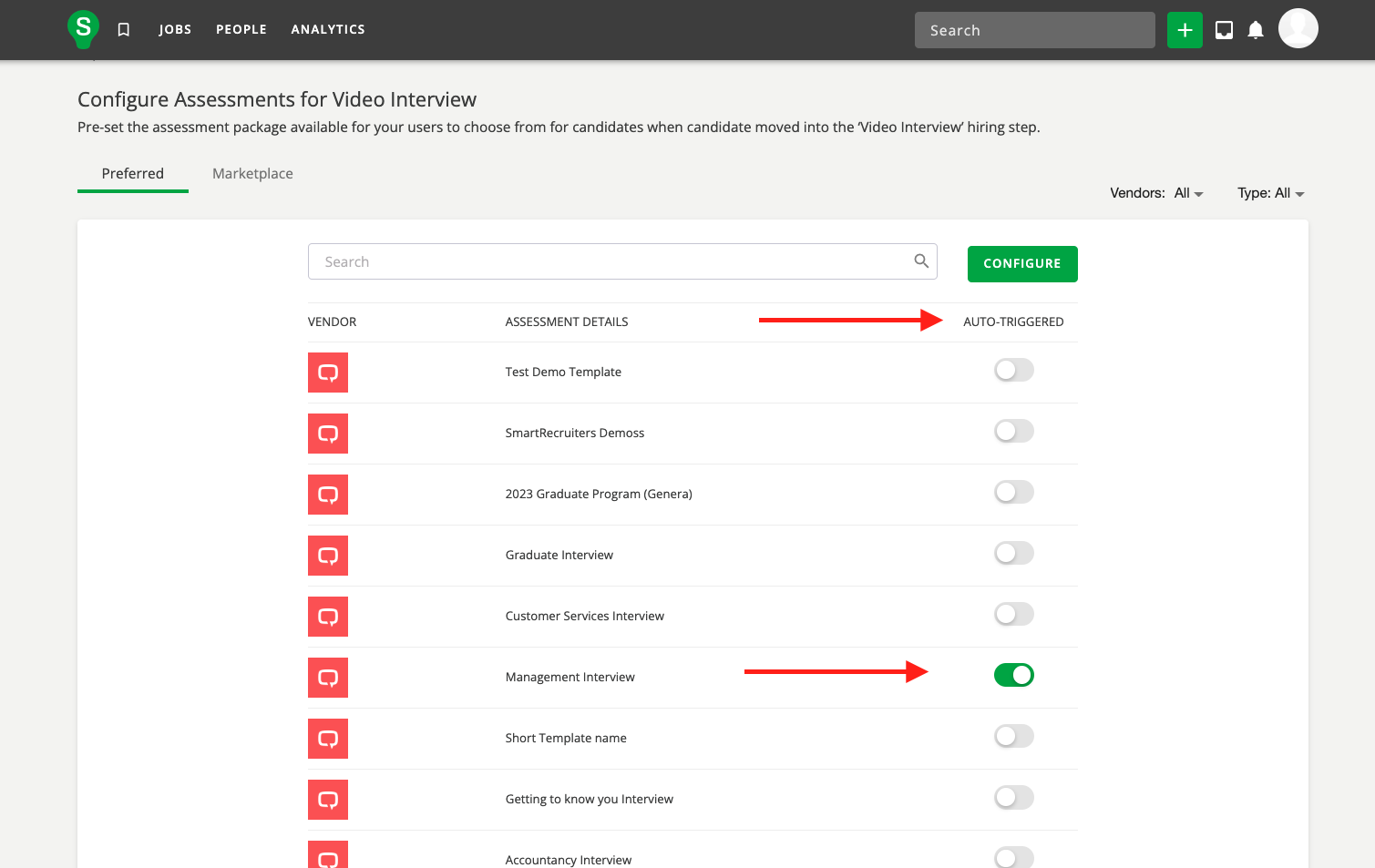
Task: Open the Analytics menu
Action: (x=328, y=30)
